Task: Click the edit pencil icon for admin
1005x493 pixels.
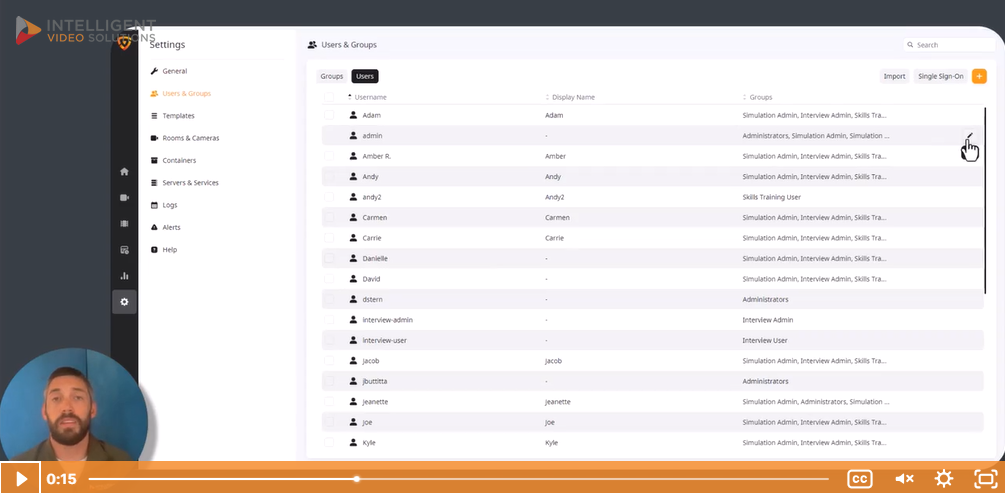Action: tap(968, 136)
